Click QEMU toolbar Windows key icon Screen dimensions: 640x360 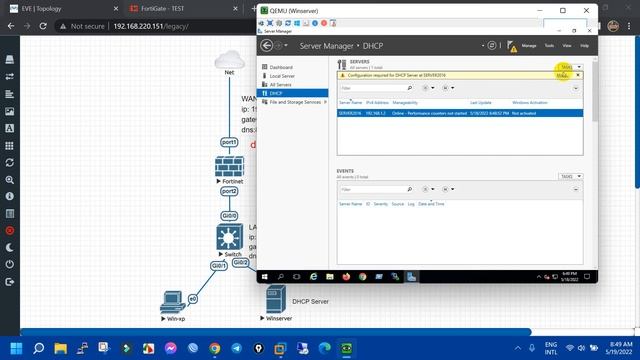tap(297, 23)
